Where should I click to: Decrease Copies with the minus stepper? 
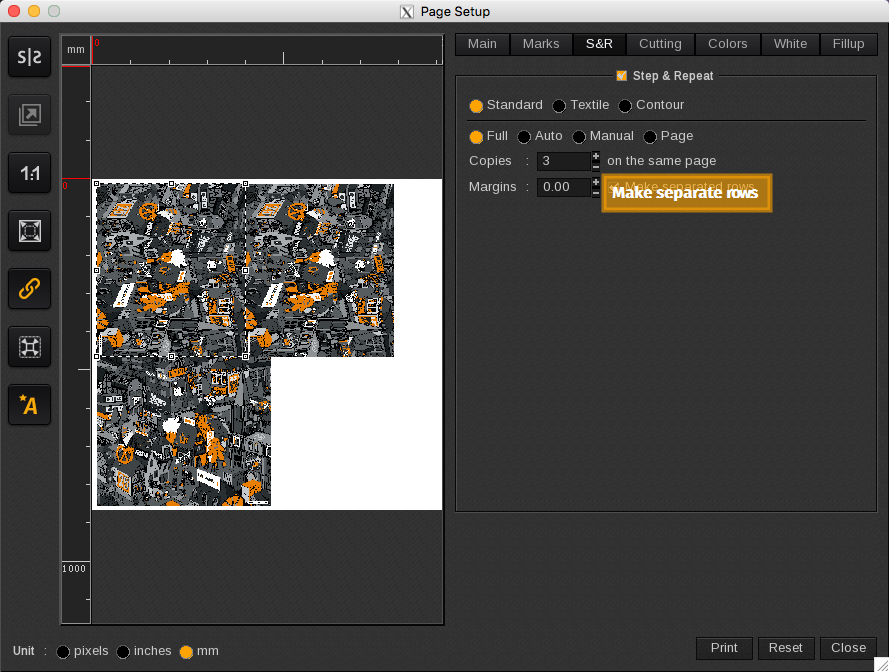[596, 166]
